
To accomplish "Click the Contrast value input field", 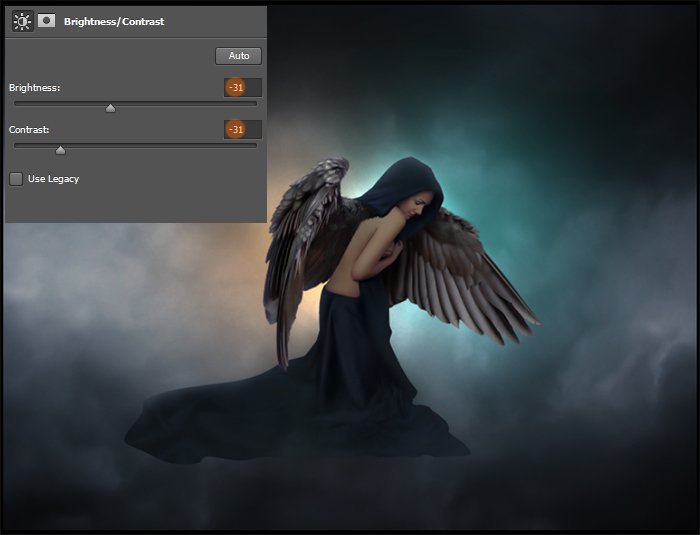I will point(243,130).
